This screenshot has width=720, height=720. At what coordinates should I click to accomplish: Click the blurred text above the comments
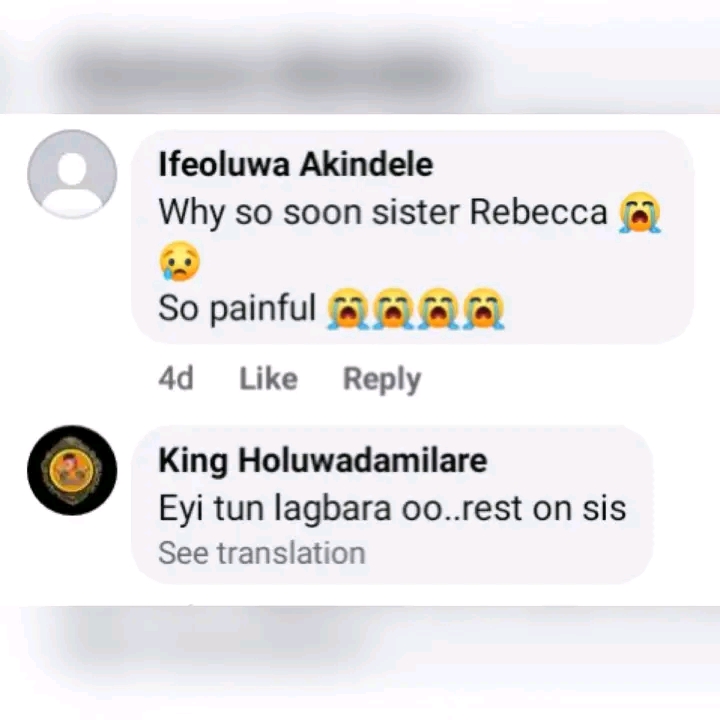(x=270, y=72)
